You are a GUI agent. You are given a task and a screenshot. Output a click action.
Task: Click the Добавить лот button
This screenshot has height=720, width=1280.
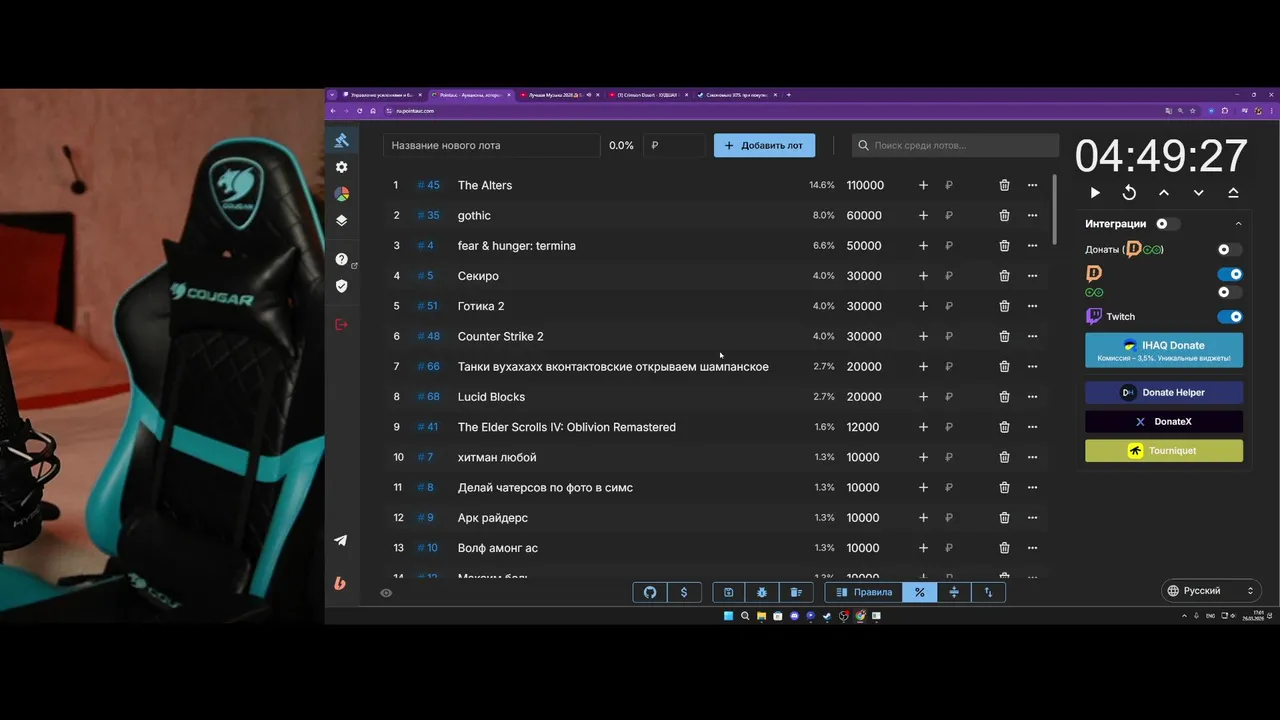click(x=764, y=145)
